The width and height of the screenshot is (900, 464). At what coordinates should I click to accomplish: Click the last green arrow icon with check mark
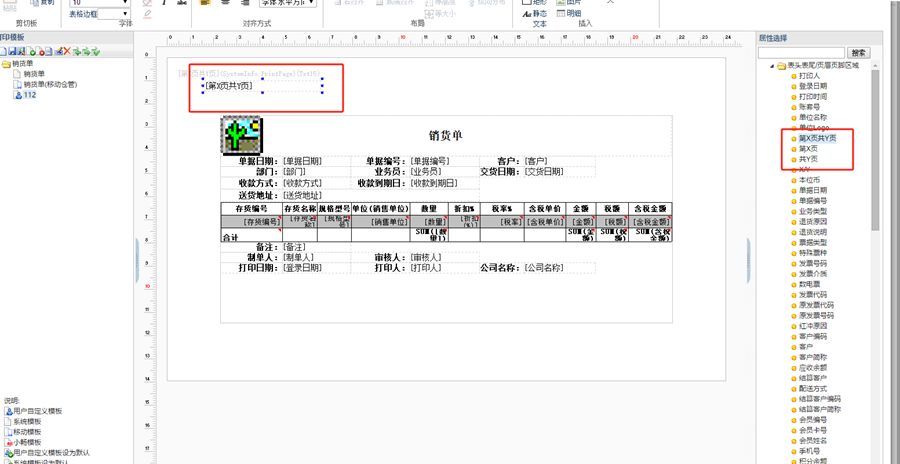tap(96, 52)
